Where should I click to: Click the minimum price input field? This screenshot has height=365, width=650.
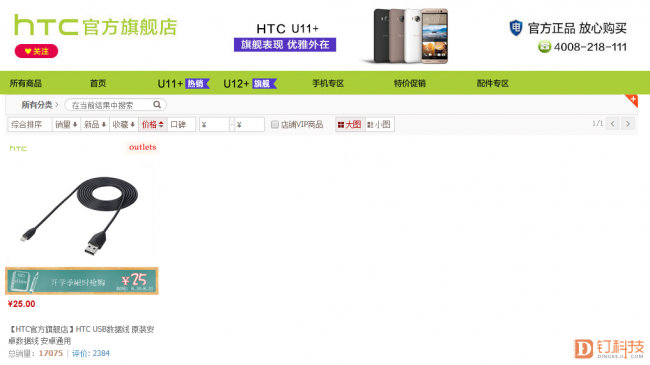214,124
